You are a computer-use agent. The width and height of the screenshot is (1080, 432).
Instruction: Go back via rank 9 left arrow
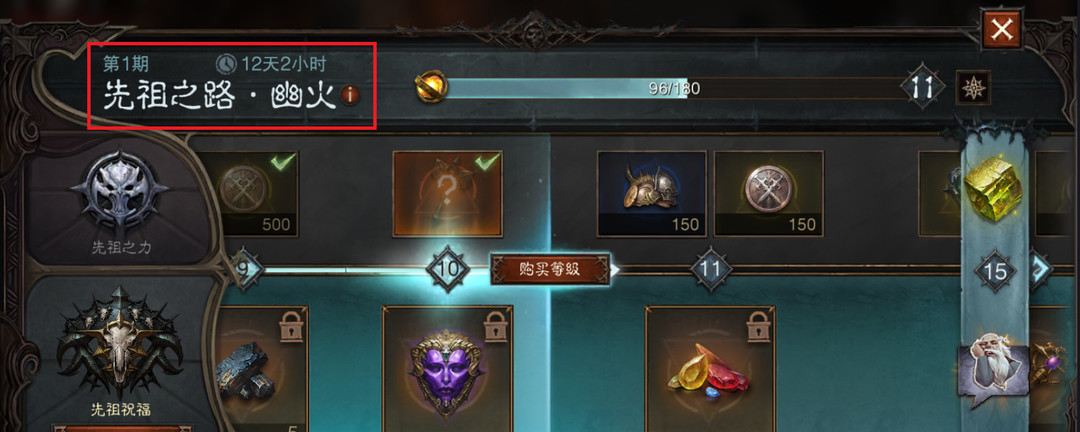click(245, 269)
